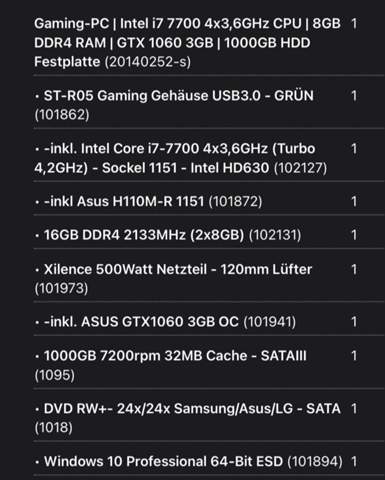The width and height of the screenshot is (385, 480).
Task: Click article number 101872 beside Asus H110M-R
Action: [x=235, y=201]
